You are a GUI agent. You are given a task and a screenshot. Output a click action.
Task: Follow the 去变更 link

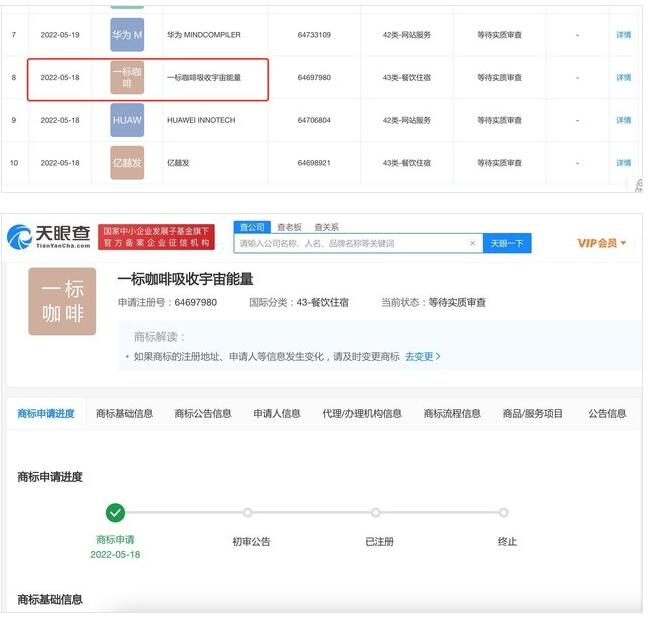422,356
